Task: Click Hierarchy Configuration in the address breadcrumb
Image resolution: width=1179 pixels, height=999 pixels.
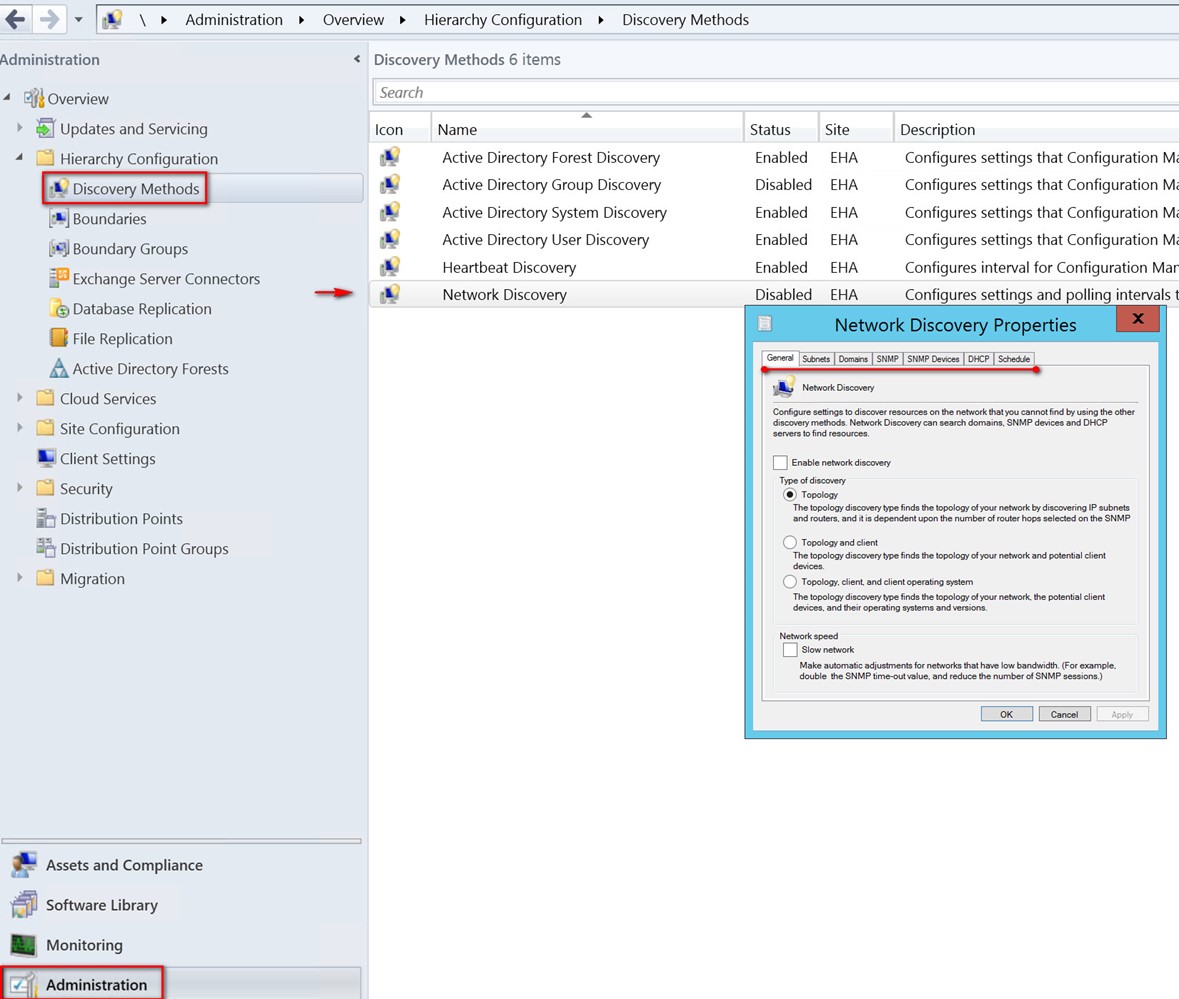Action: click(503, 20)
